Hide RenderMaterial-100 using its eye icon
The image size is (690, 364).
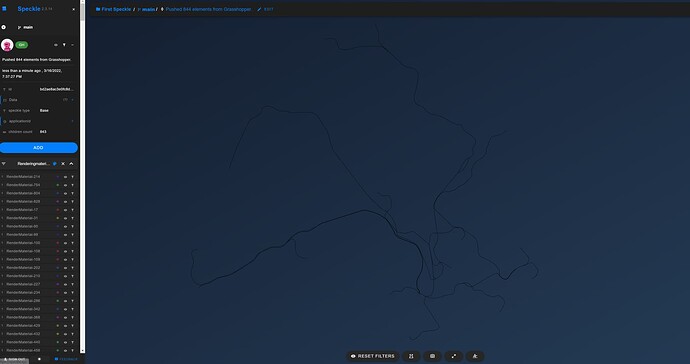point(65,243)
